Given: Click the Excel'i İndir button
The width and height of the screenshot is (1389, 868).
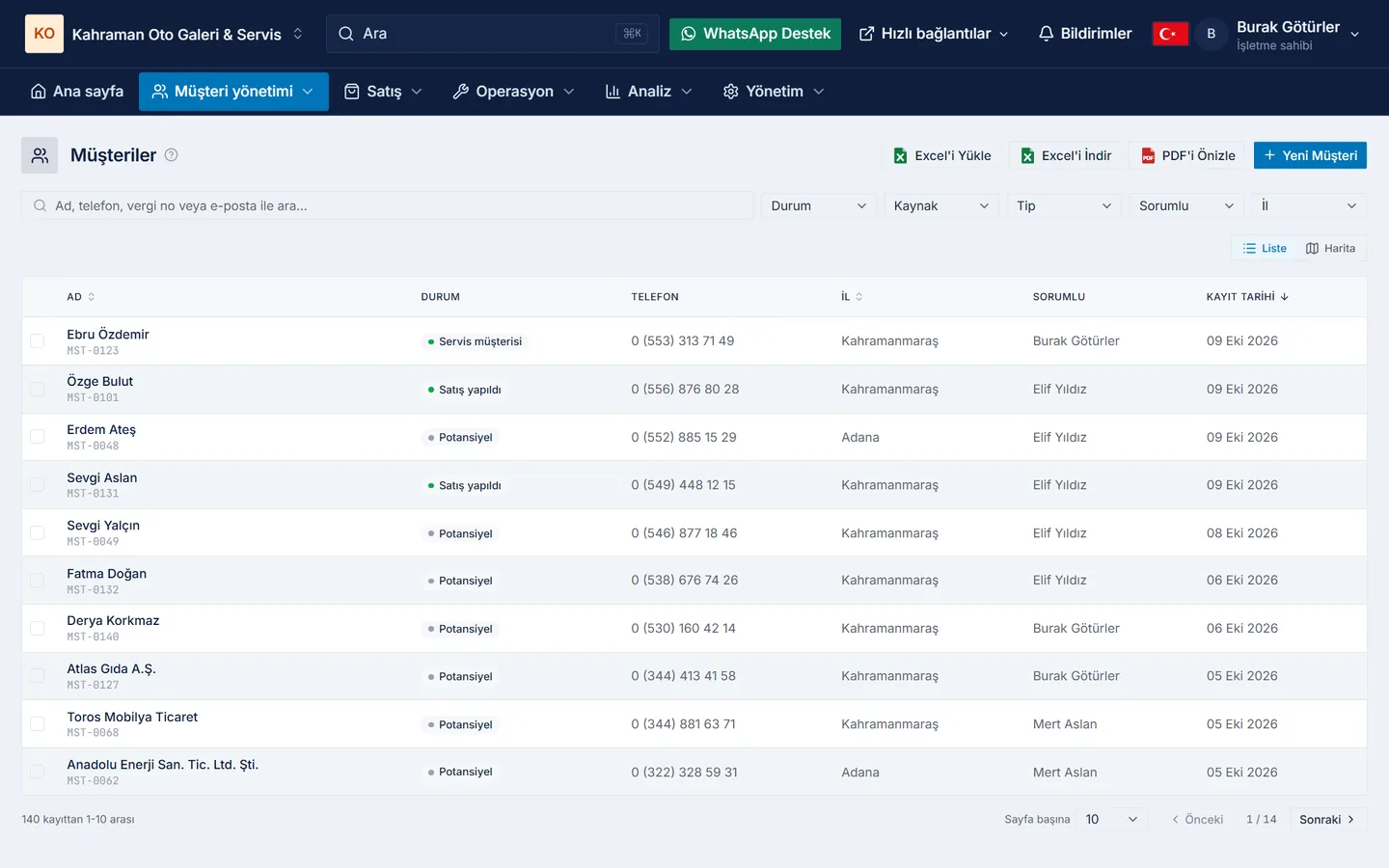Looking at the screenshot, I should click(1066, 155).
